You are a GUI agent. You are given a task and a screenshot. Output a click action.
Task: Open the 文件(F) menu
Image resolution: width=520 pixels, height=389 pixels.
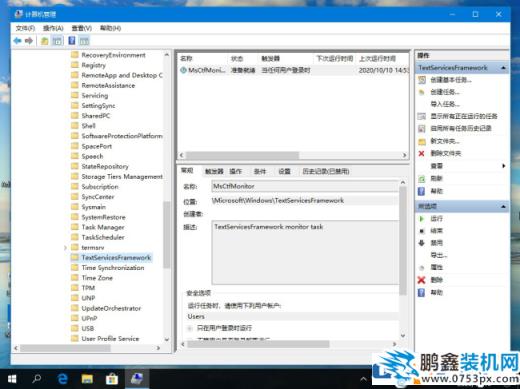[25, 28]
